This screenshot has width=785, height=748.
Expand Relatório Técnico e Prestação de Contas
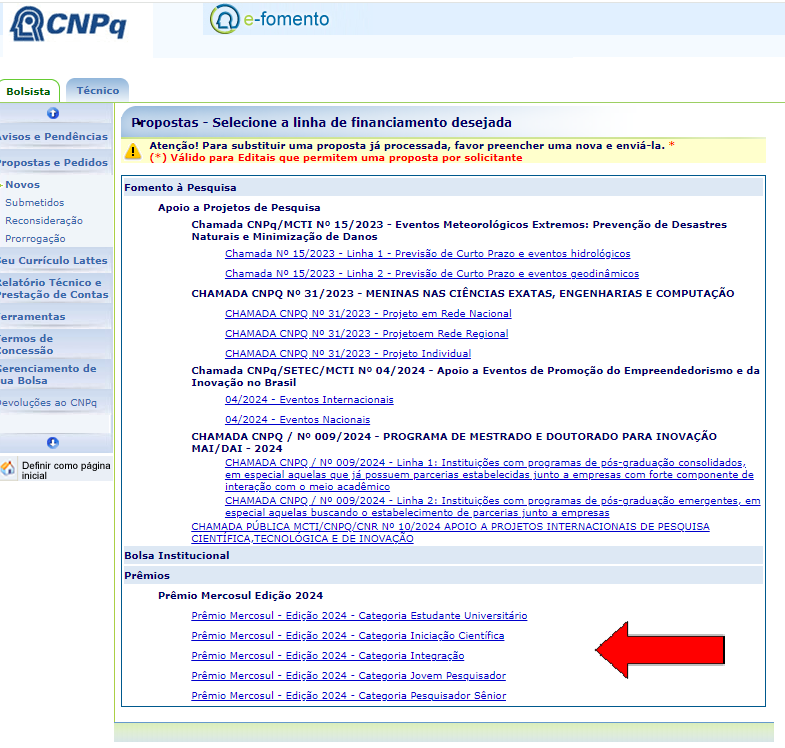(54, 288)
